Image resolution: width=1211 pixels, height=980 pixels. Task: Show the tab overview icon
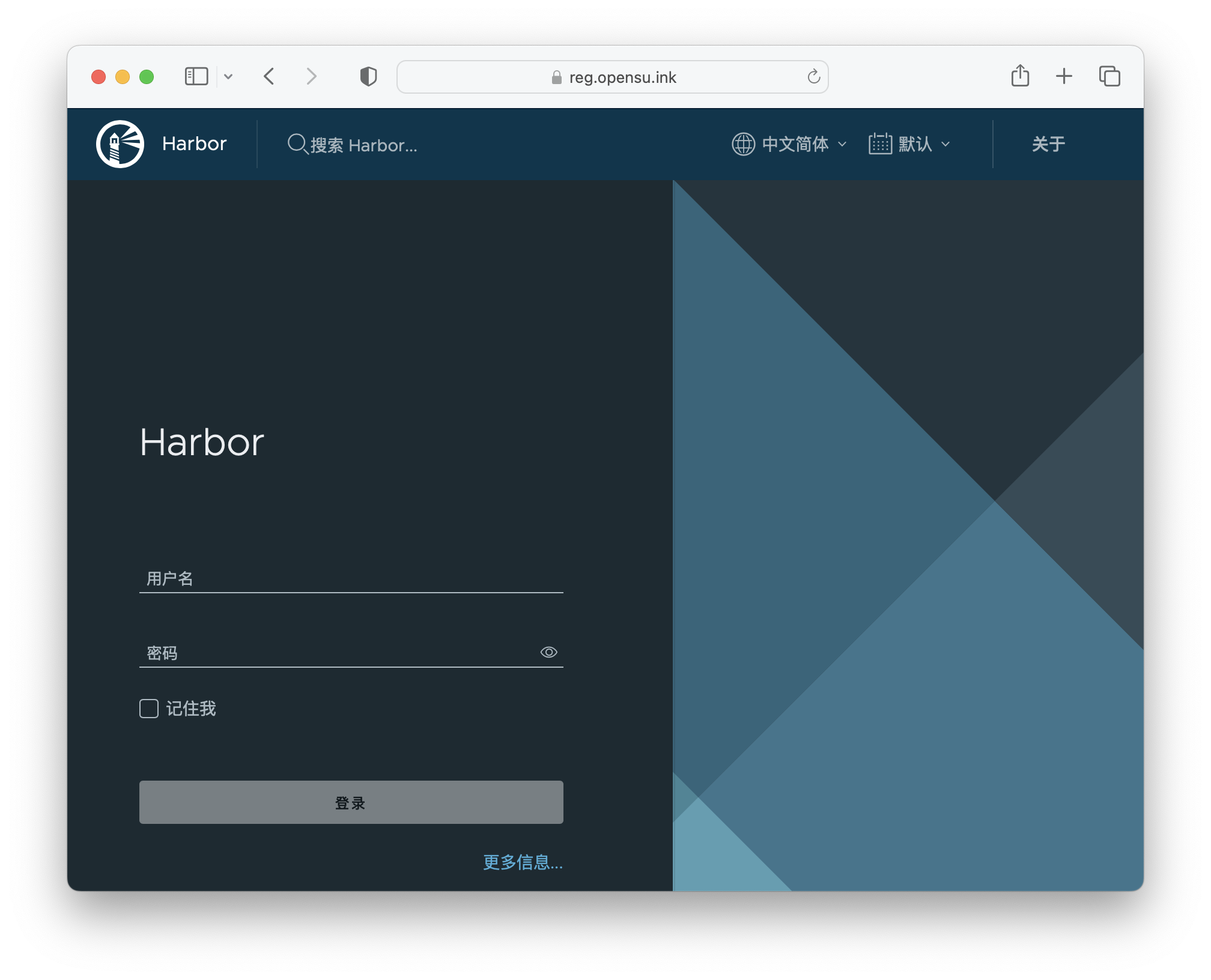[x=1109, y=76]
